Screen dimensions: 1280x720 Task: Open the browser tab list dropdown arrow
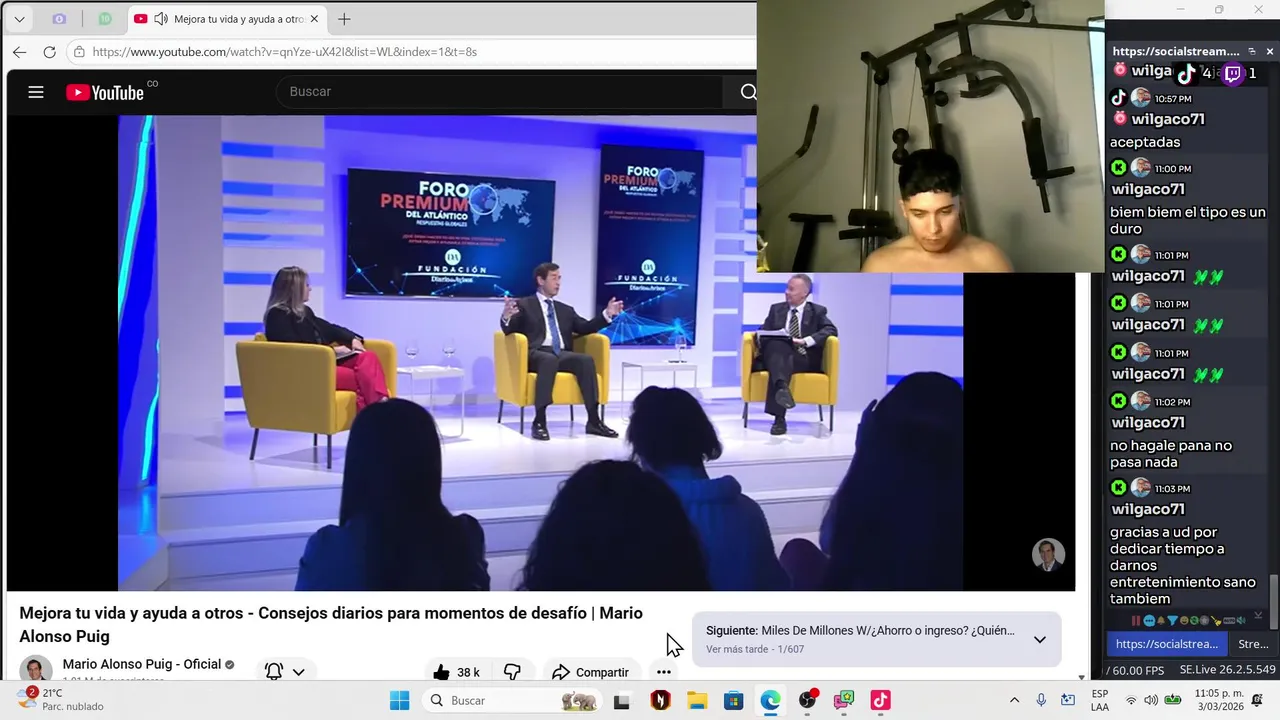(x=19, y=19)
